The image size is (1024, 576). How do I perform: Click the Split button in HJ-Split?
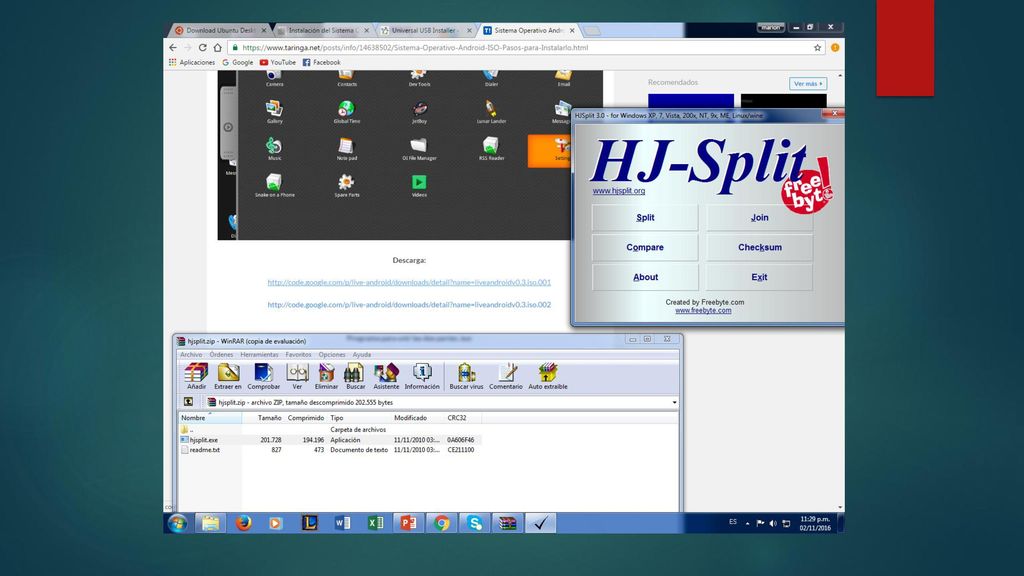click(x=645, y=217)
